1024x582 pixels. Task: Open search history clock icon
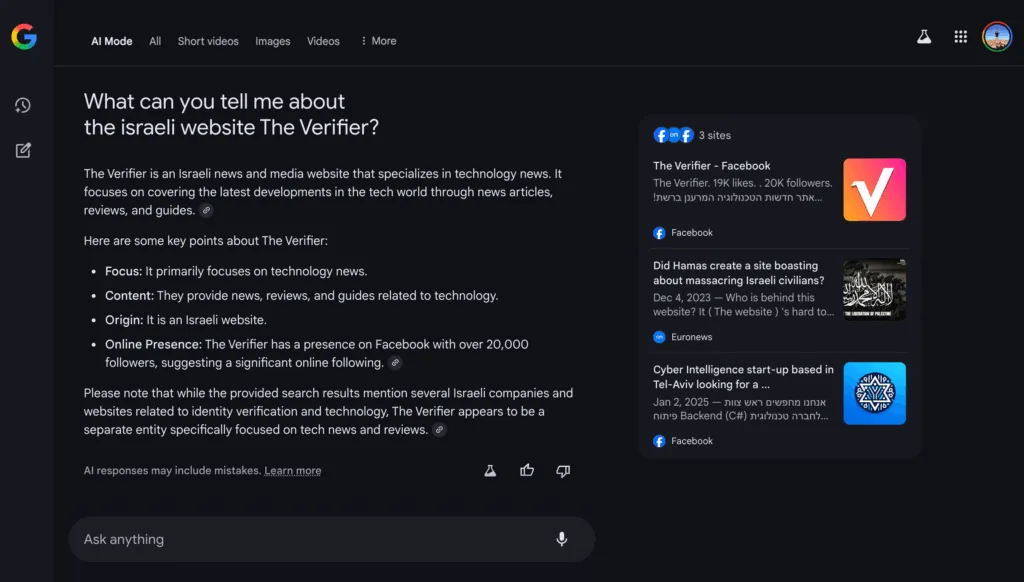tap(23, 106)
